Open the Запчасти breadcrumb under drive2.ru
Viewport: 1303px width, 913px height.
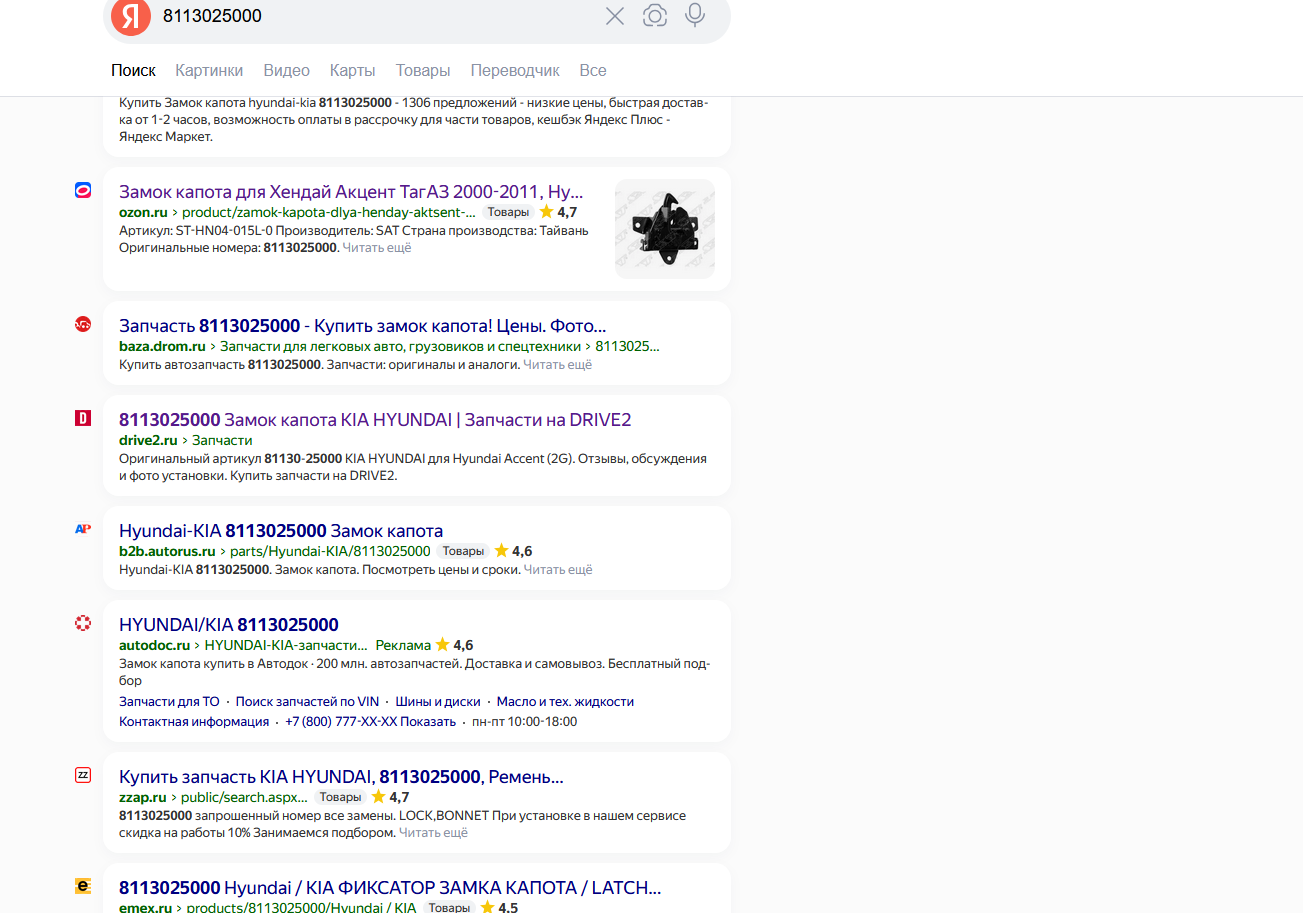point(222,440)
